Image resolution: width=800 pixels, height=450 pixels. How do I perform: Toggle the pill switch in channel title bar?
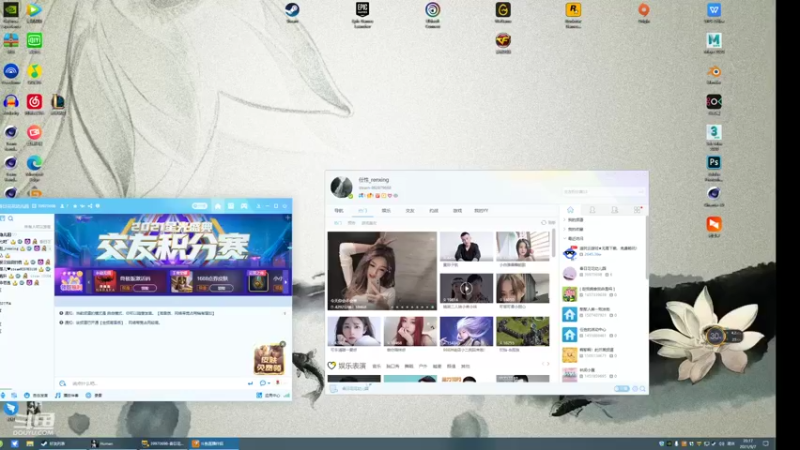pyautogui.click(x=199, y=206)
